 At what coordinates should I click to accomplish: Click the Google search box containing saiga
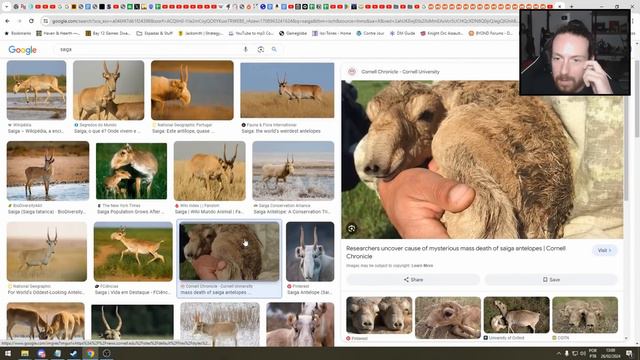(149, 49)
